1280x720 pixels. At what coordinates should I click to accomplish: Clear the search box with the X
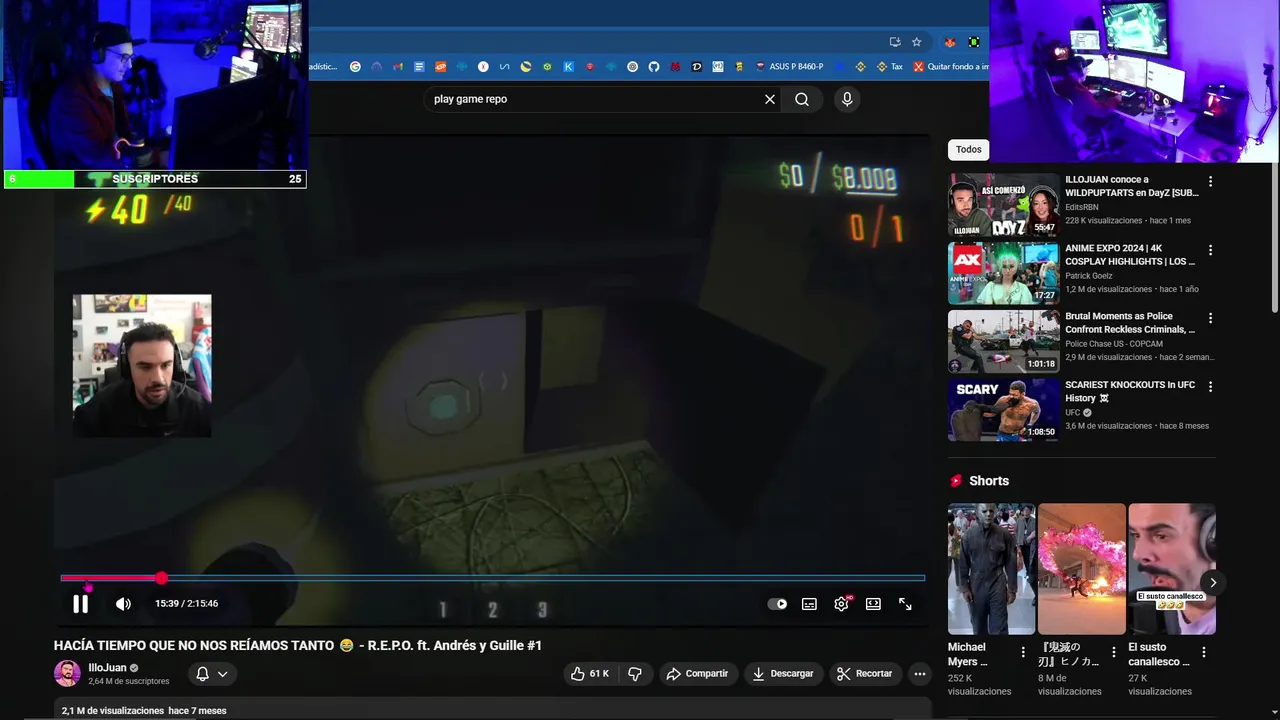[x=770, y=99]
